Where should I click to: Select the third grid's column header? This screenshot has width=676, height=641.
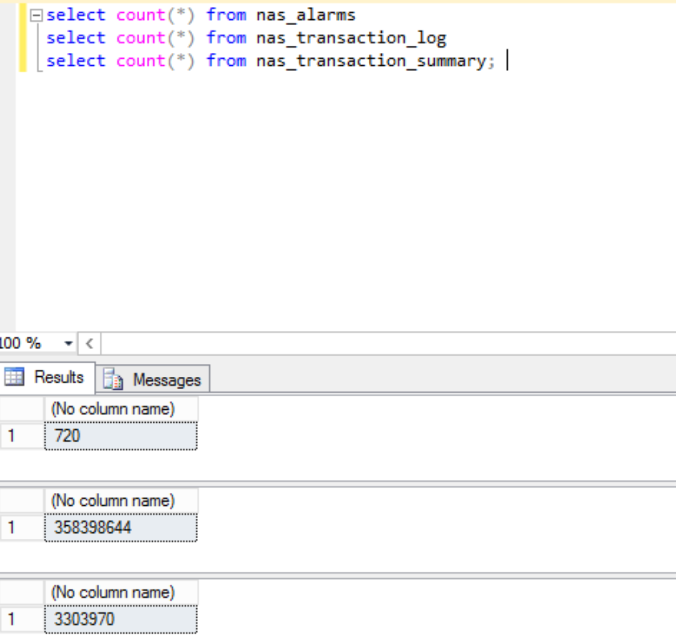(x=121, y=592)
